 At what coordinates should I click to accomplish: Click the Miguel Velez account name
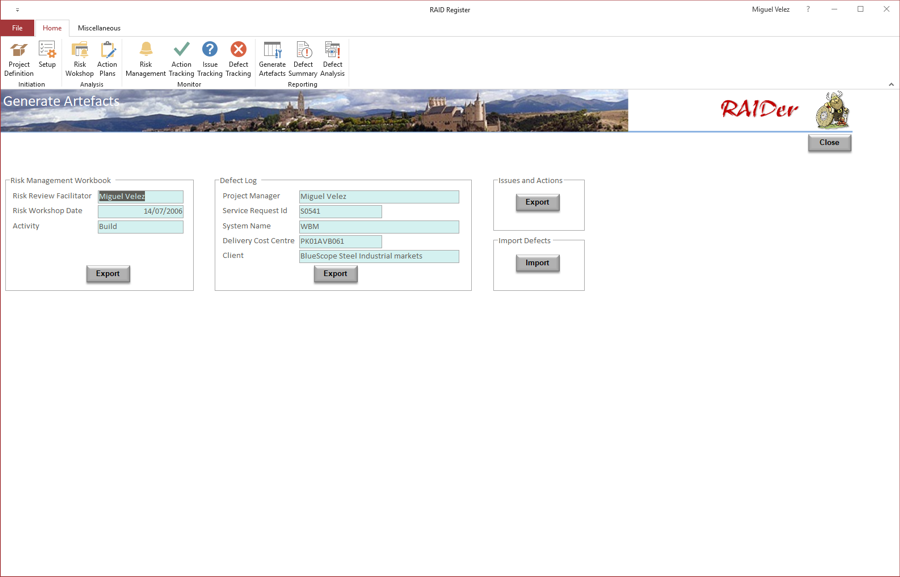[x=771, y=10]
